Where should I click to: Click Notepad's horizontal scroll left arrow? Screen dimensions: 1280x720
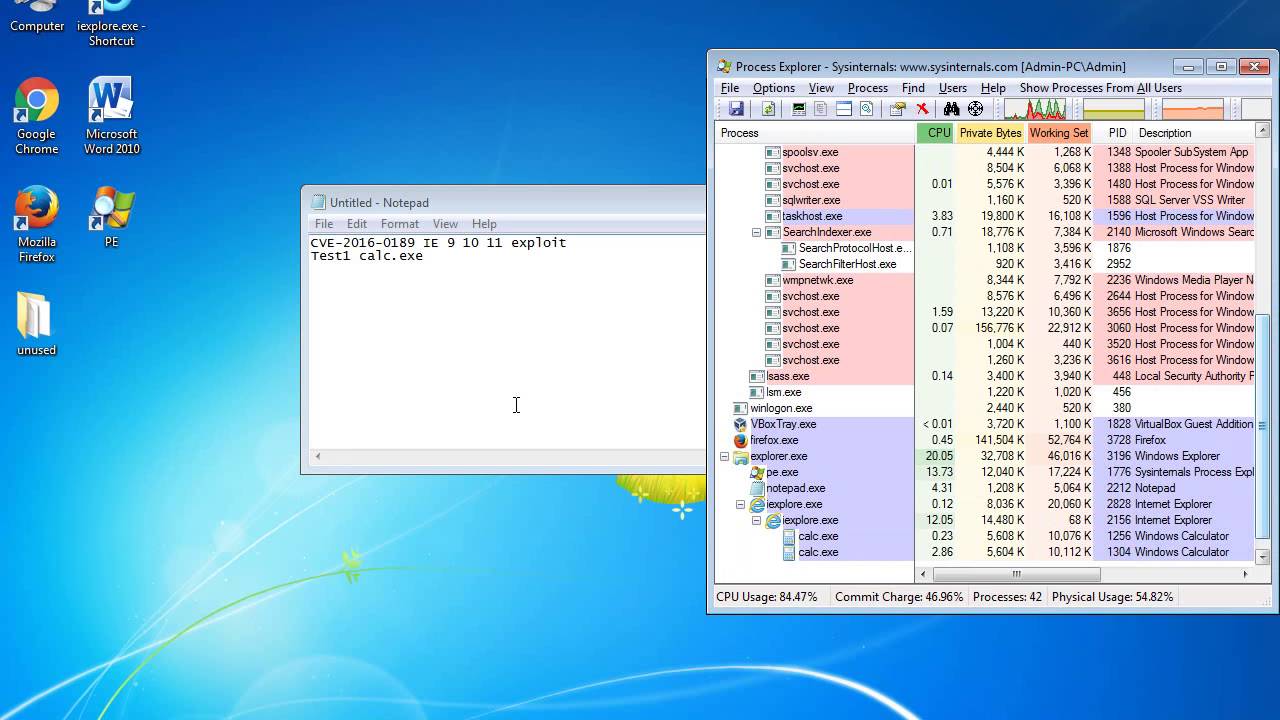tap(318, 457)
